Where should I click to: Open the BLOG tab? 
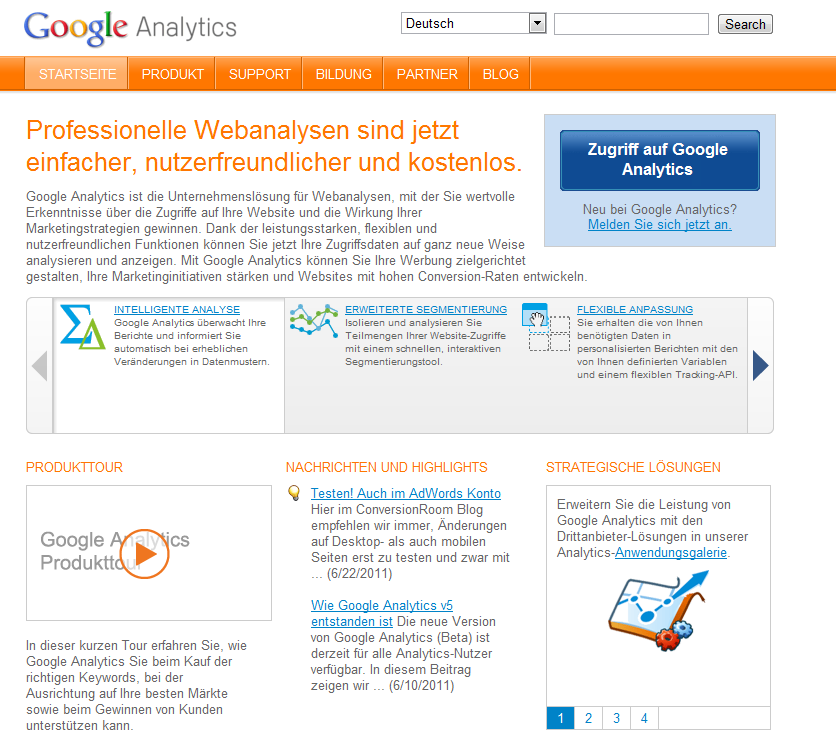point(501,74)
